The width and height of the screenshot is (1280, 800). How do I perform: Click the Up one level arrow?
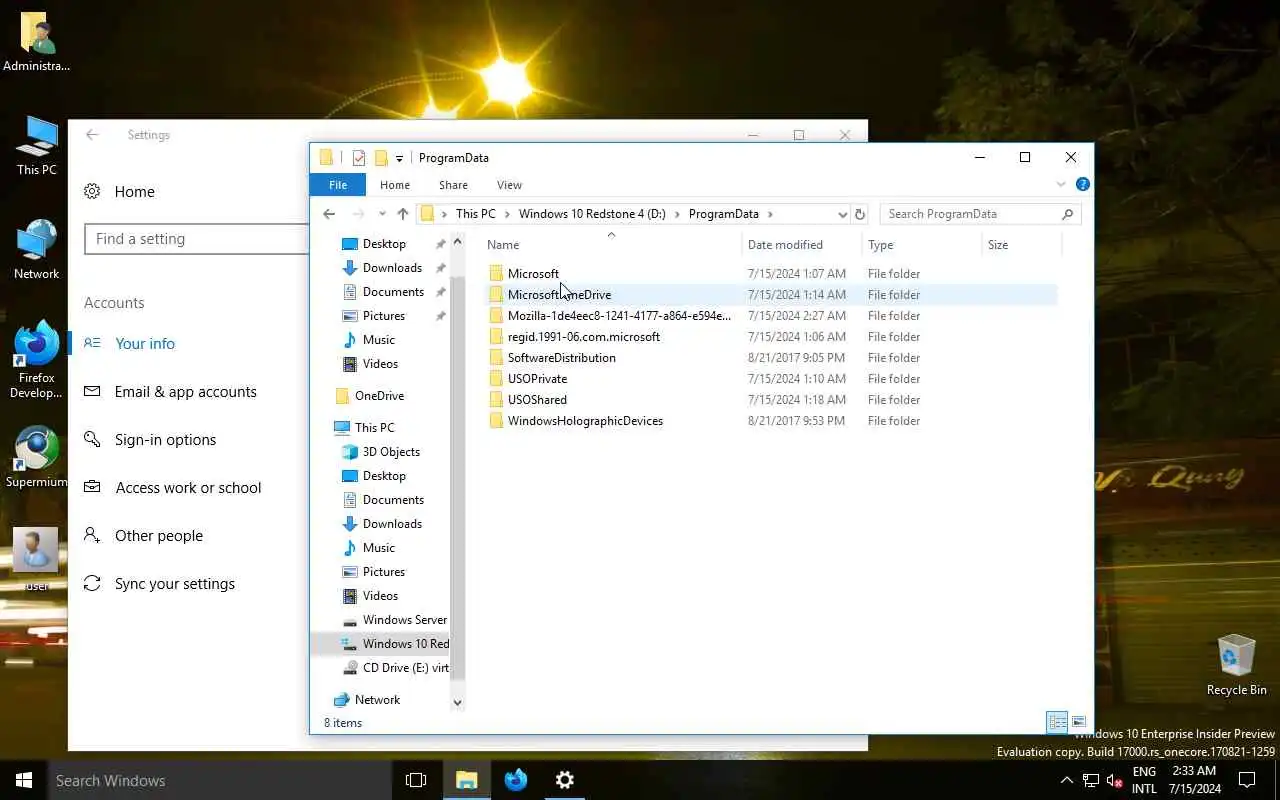[x=403, y=214]
